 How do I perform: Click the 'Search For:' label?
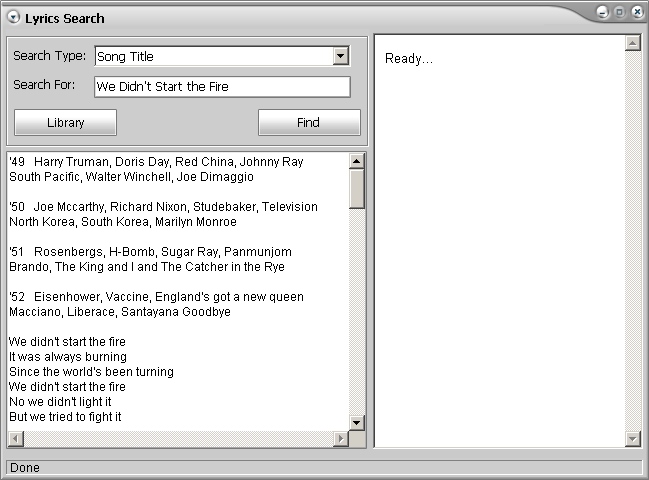(x=44, y=84)
